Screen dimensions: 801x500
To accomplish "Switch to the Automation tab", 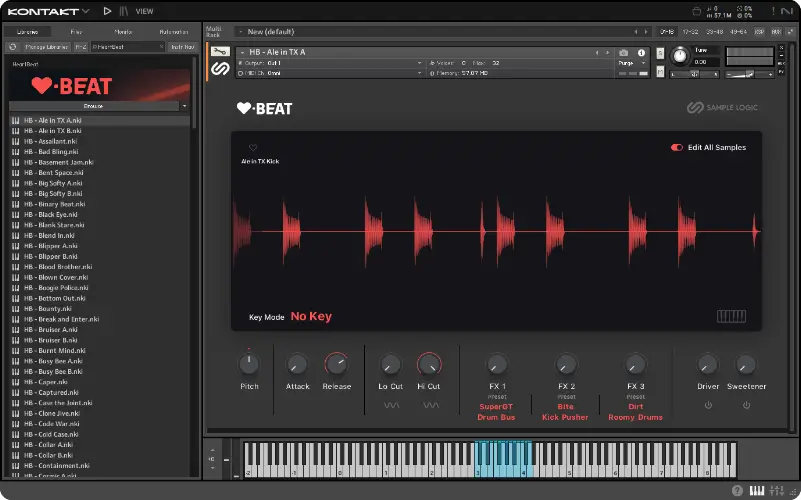I will (x=173, y=32).
